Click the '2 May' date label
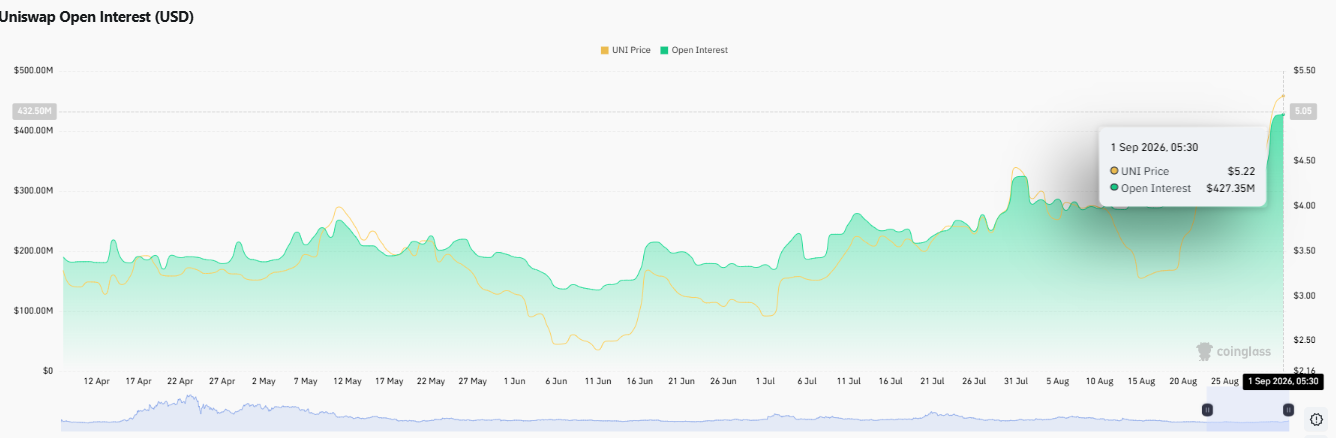 (263, 381)
